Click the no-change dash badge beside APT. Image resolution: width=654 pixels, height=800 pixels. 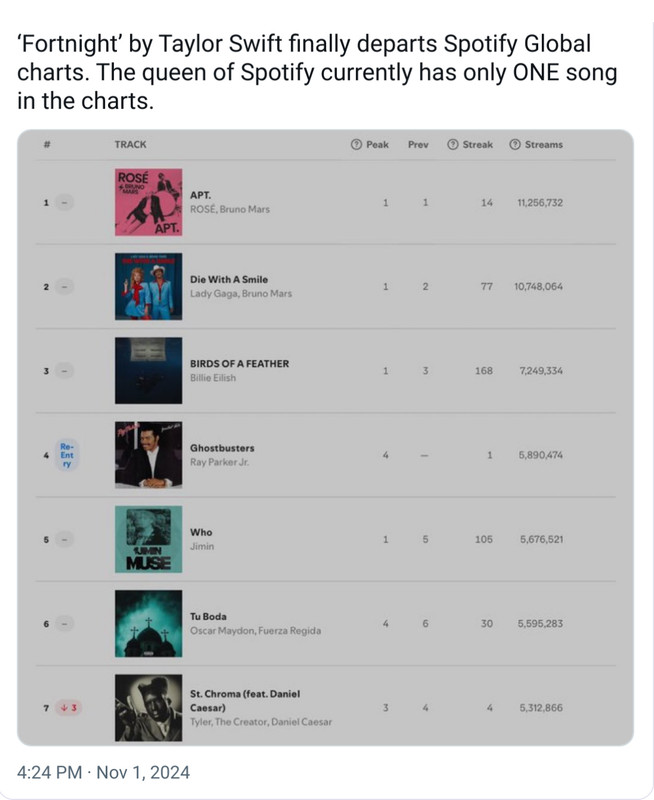click(x=64, y=203)
